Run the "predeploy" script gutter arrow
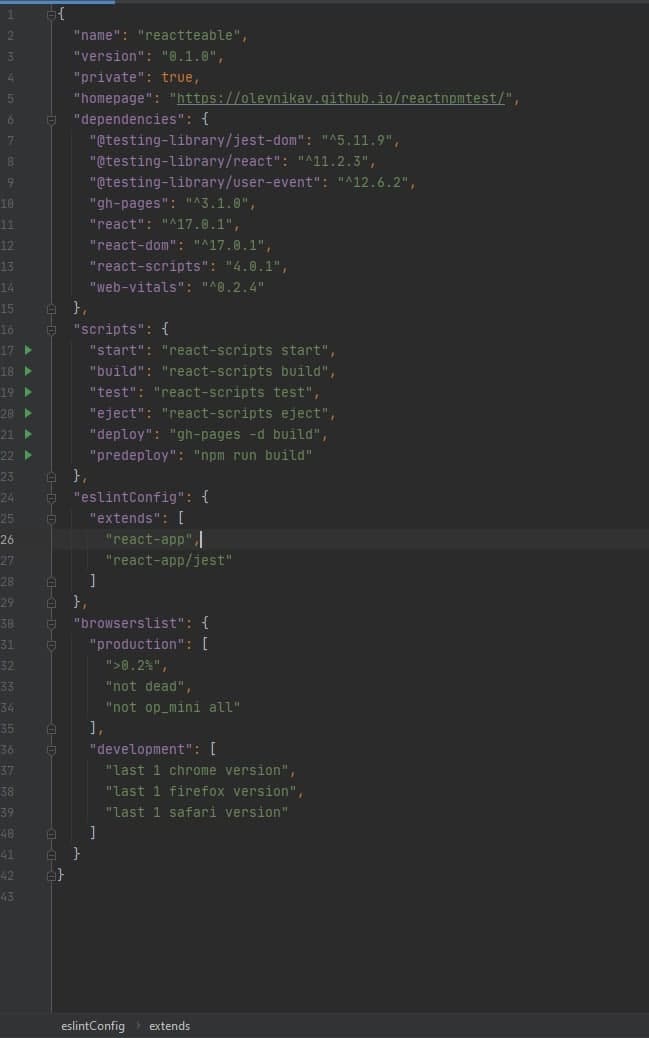649x1038 pixels. pyautogui.click(x=28, y=455)
